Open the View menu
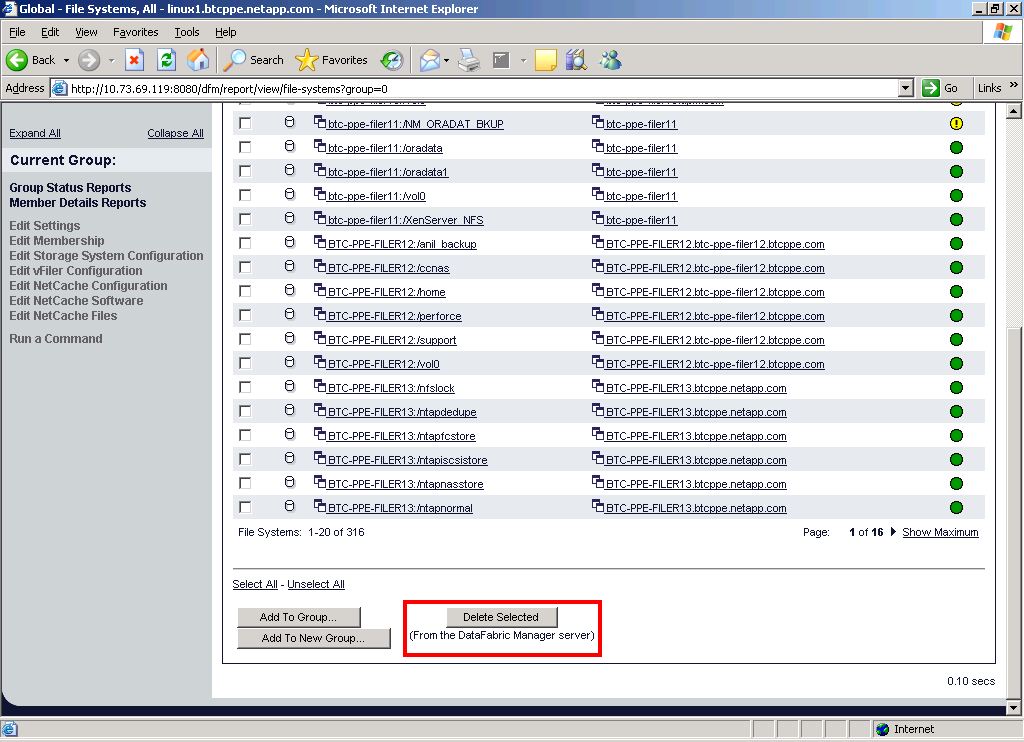This screenshot has width=1024, height=742. [86, 32]
